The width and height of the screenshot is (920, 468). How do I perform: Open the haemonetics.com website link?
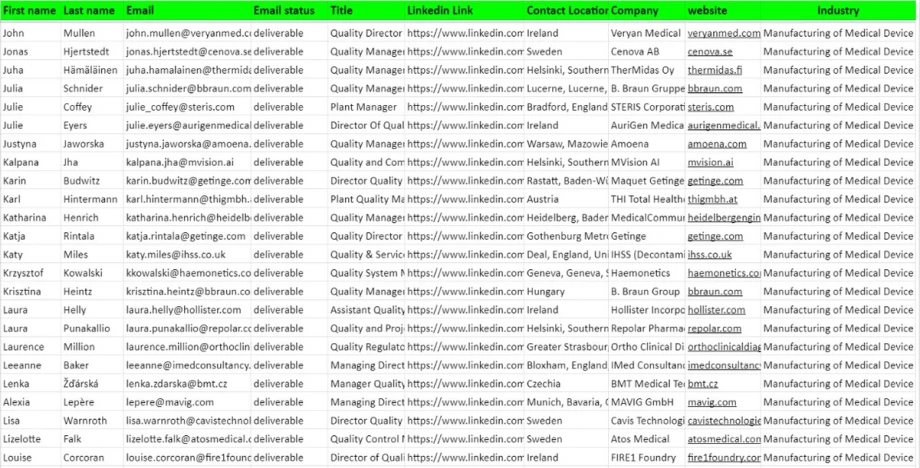coord(723,273)
